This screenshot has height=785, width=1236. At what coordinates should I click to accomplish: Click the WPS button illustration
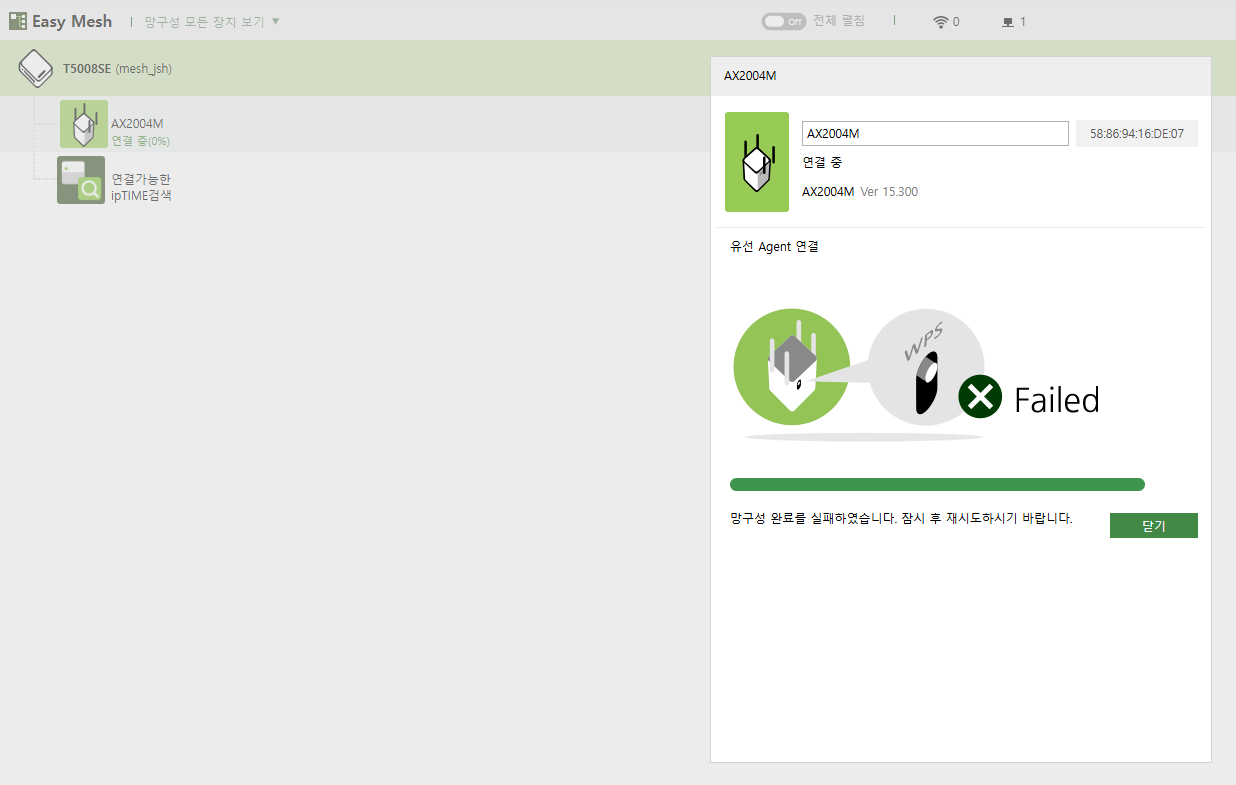(x=926, y=367)
